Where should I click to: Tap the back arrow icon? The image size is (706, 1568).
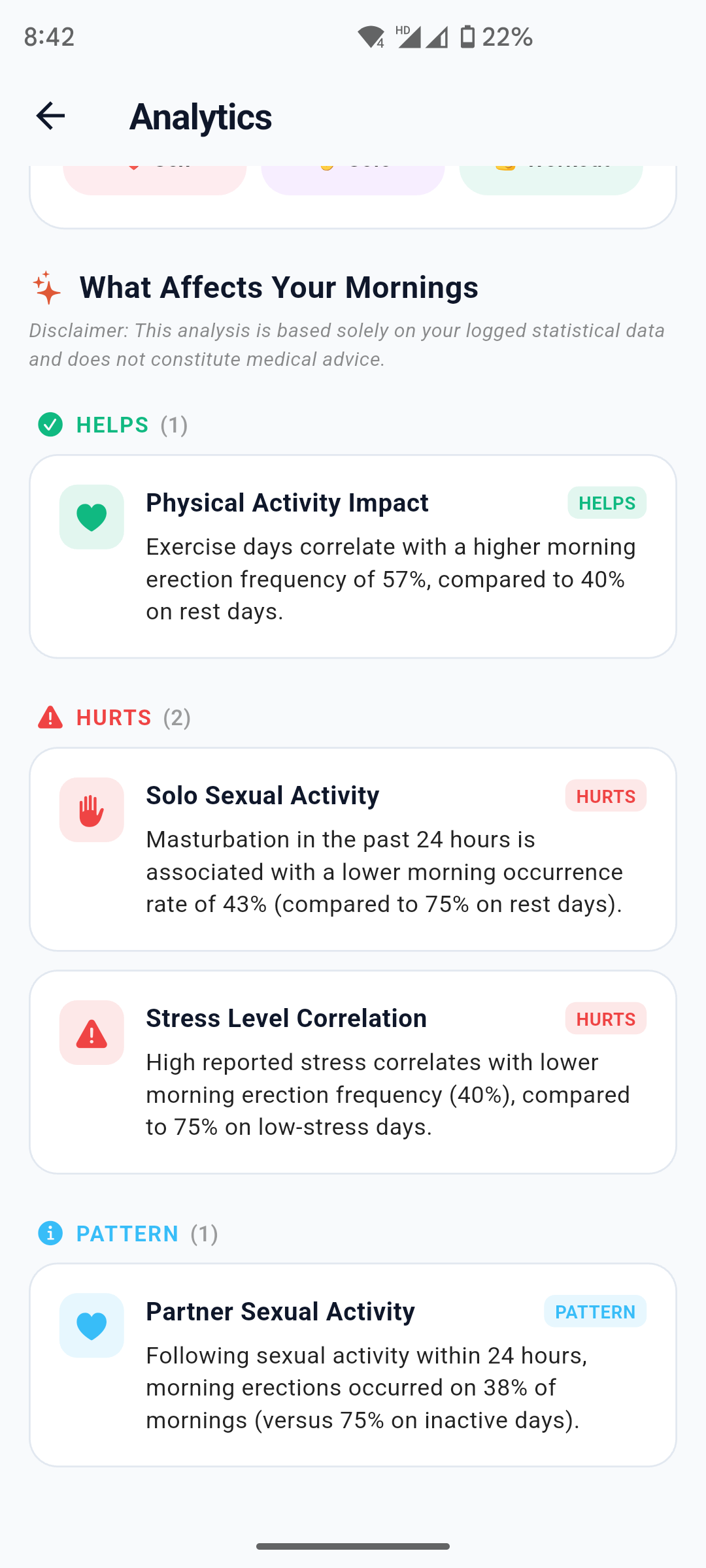(50, 116)
